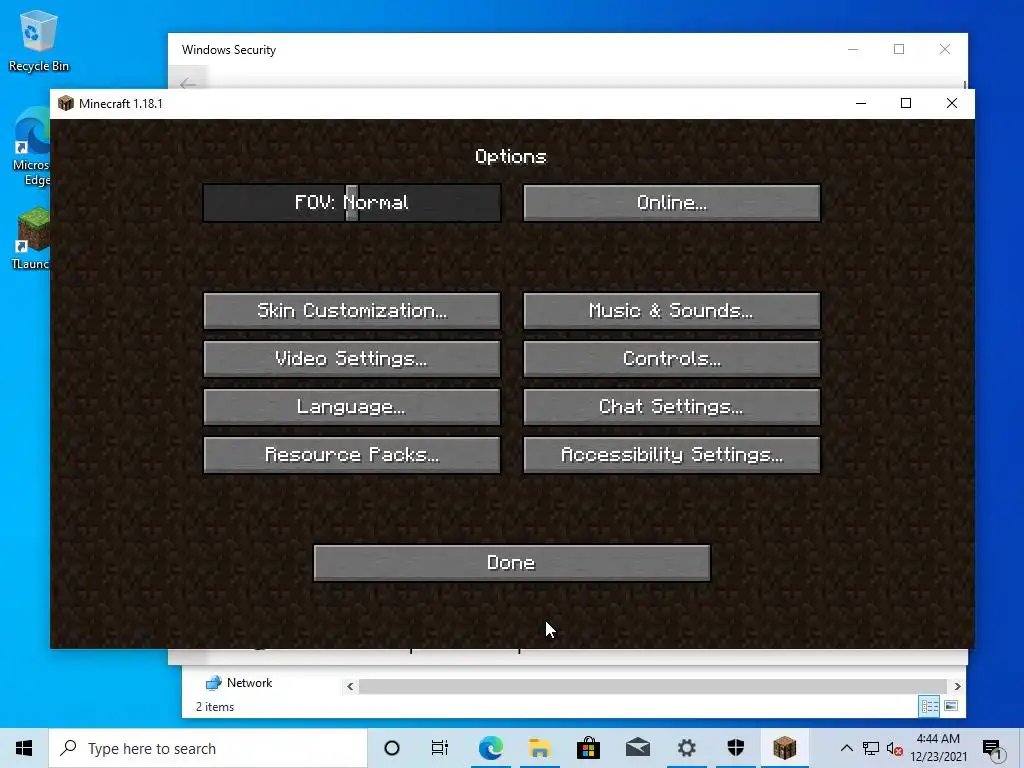Close the Minecraft 1.18.1 window
This screenshot has width=1024, height=768.
tap(952, 103)
